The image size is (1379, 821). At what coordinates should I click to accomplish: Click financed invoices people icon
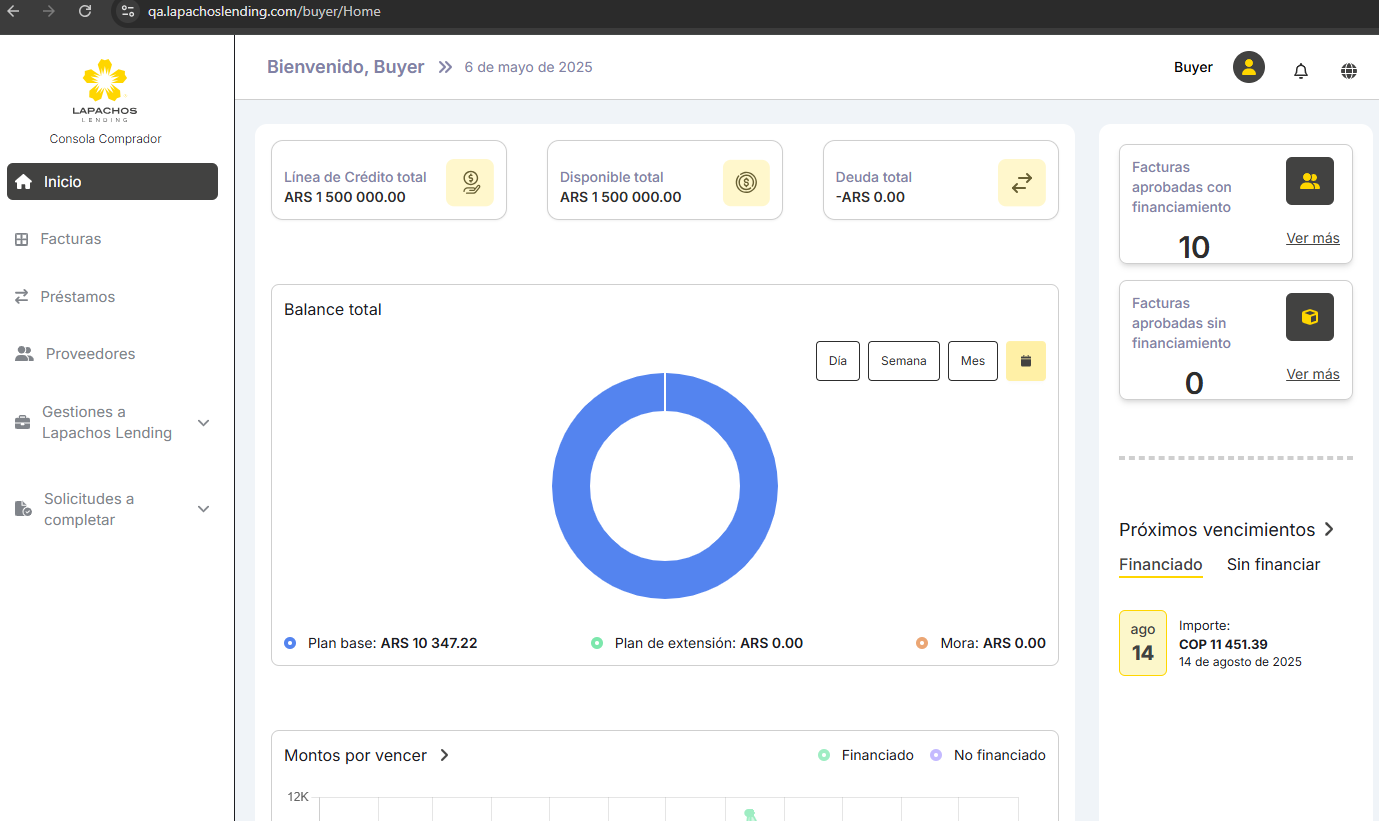tap(1309, 181)
